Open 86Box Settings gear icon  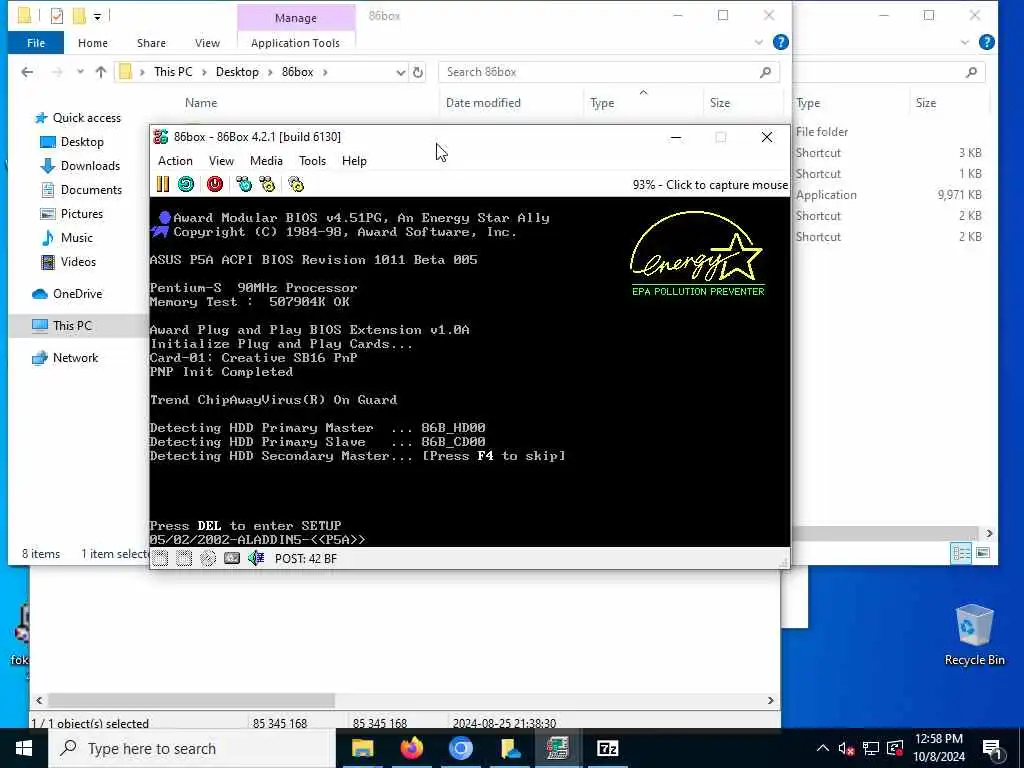click(296, 185)
